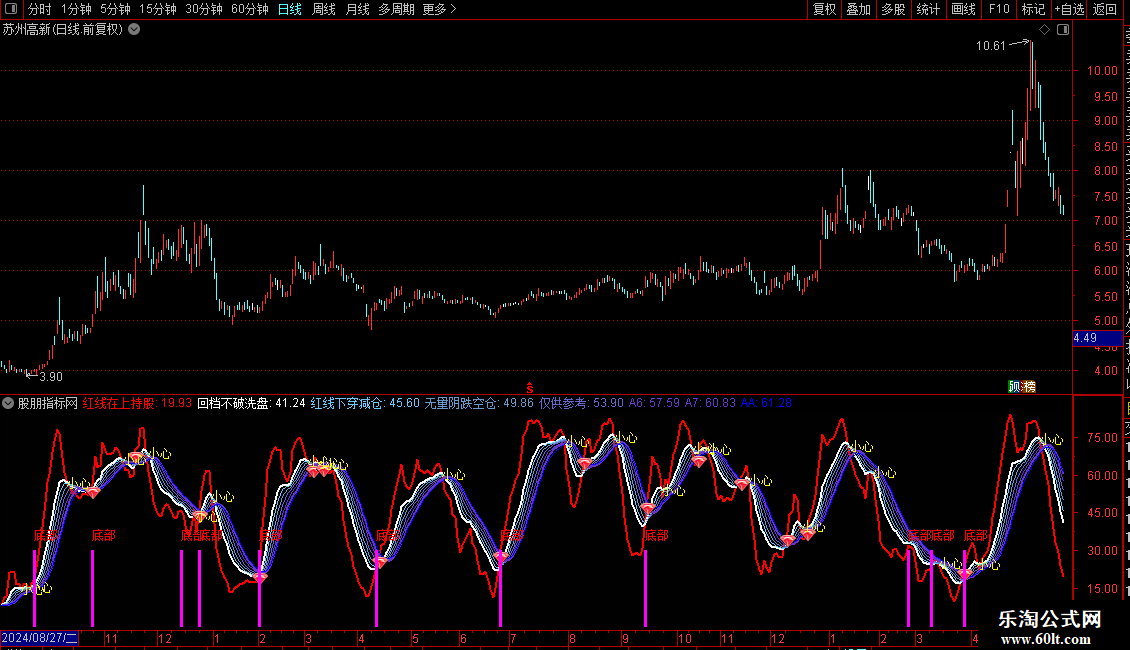The width and height of the screenshot is (1130, 650).
Task: Click the diamond icon at chart top-right
Action: coord(1044,30)
